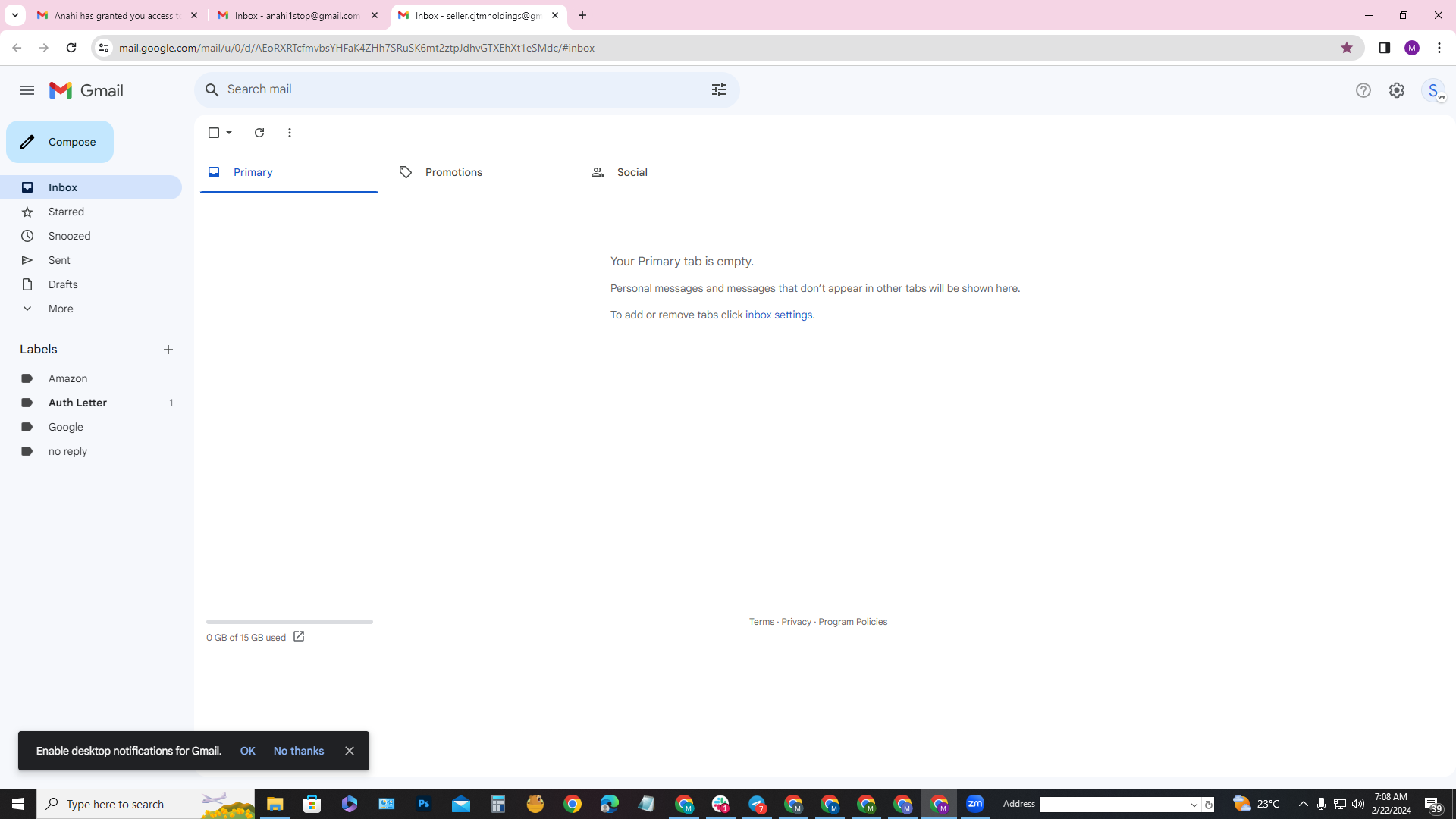Open the Windows Start menu

18,804
